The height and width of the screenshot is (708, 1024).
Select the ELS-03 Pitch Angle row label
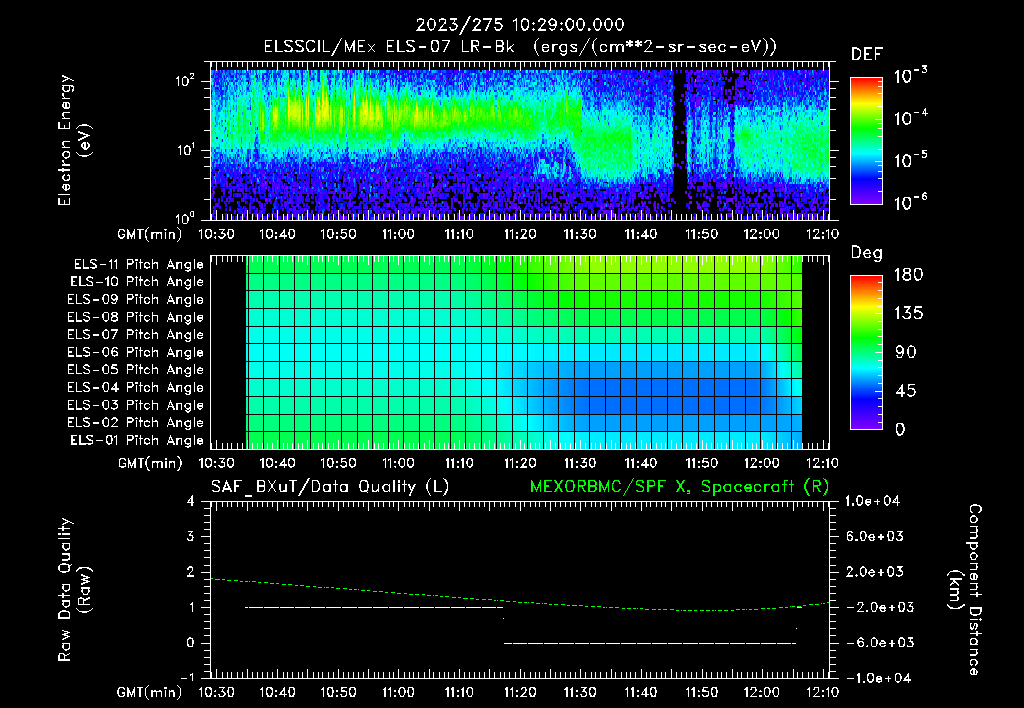136,406
